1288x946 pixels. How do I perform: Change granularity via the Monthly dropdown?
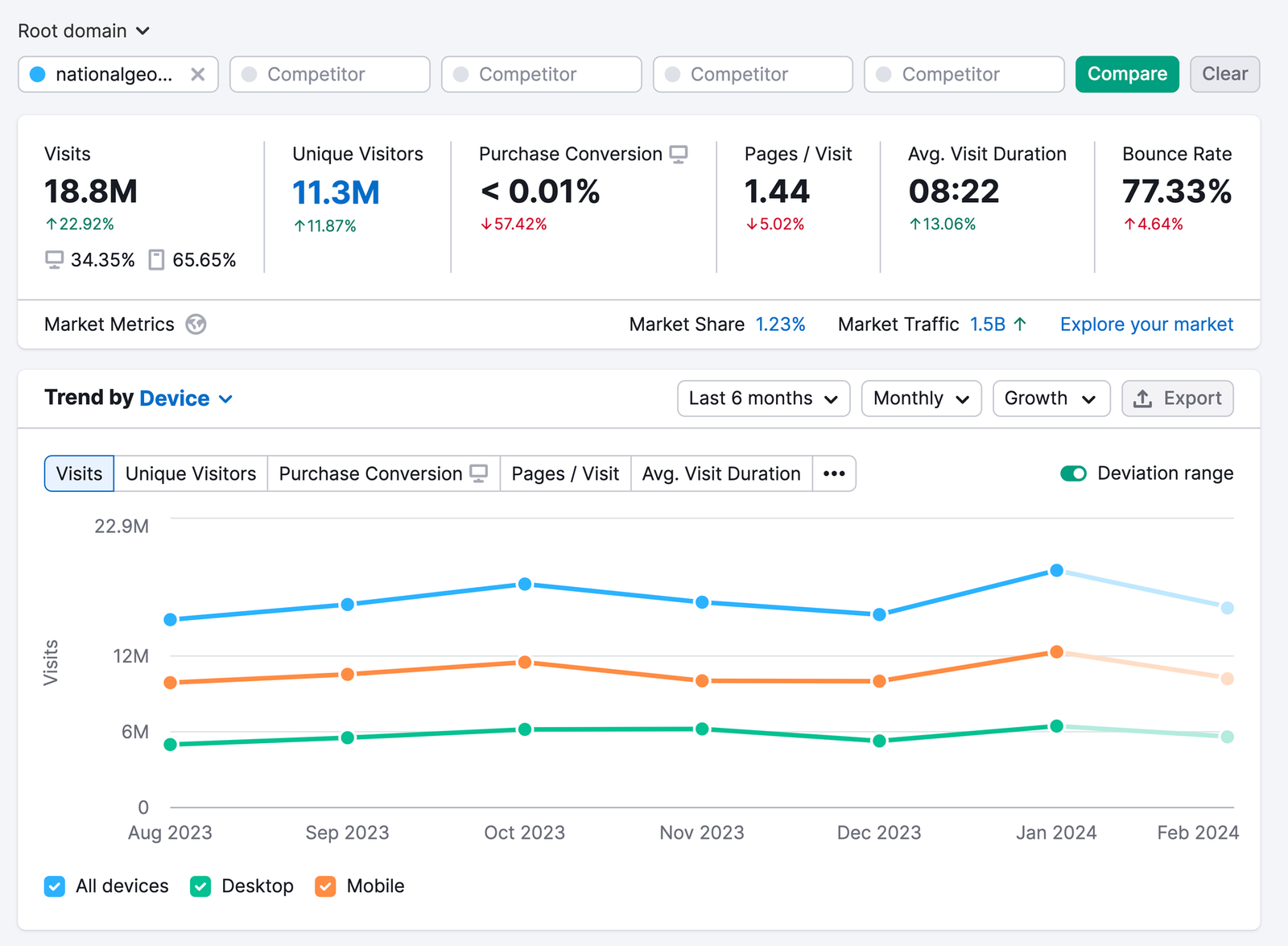coord(920,398)
